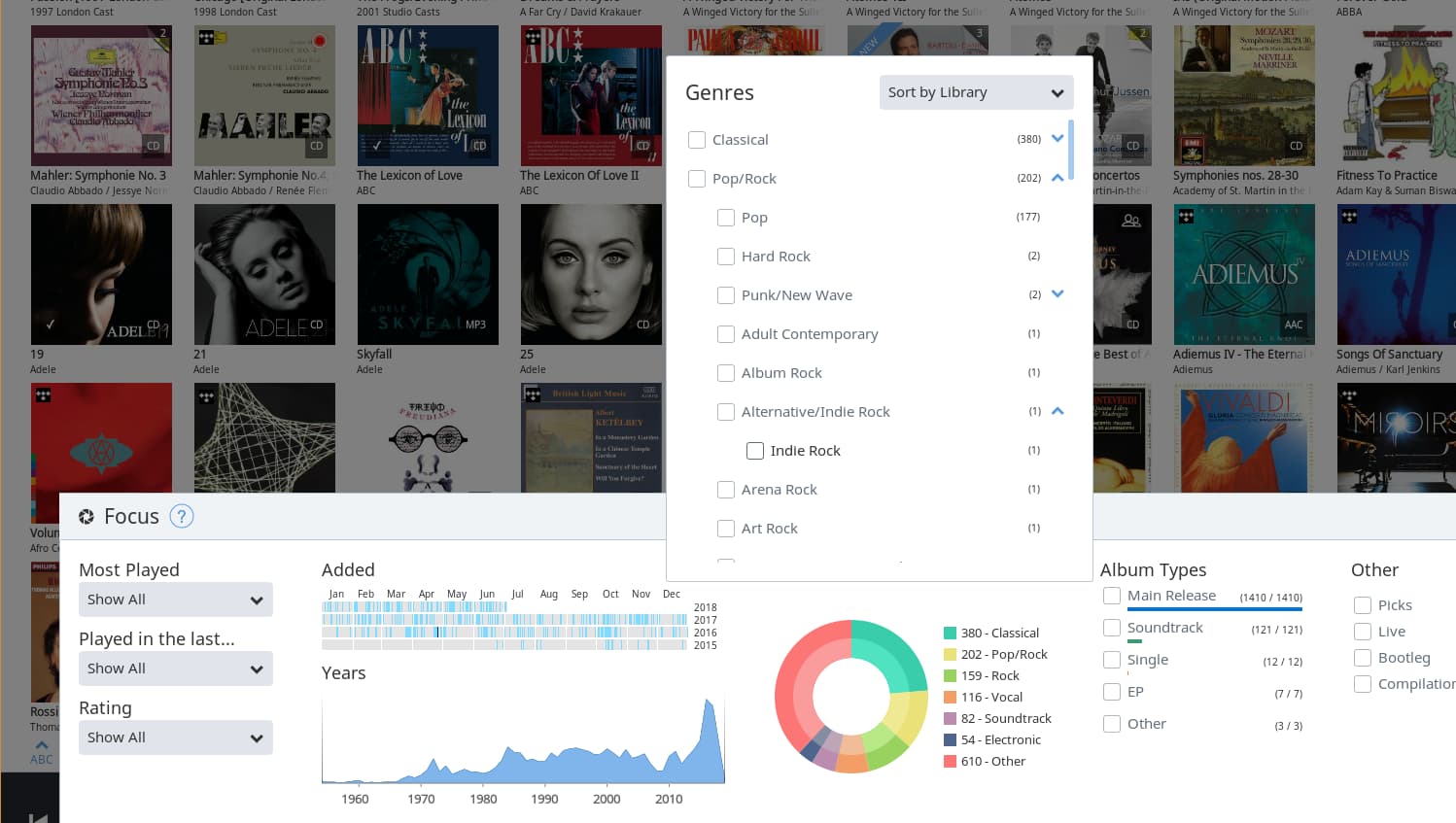Screen dimensions: 1456x823
Task: Click the TIDAL badge on the red Afro Celt cover
Action: coord(43,394)
